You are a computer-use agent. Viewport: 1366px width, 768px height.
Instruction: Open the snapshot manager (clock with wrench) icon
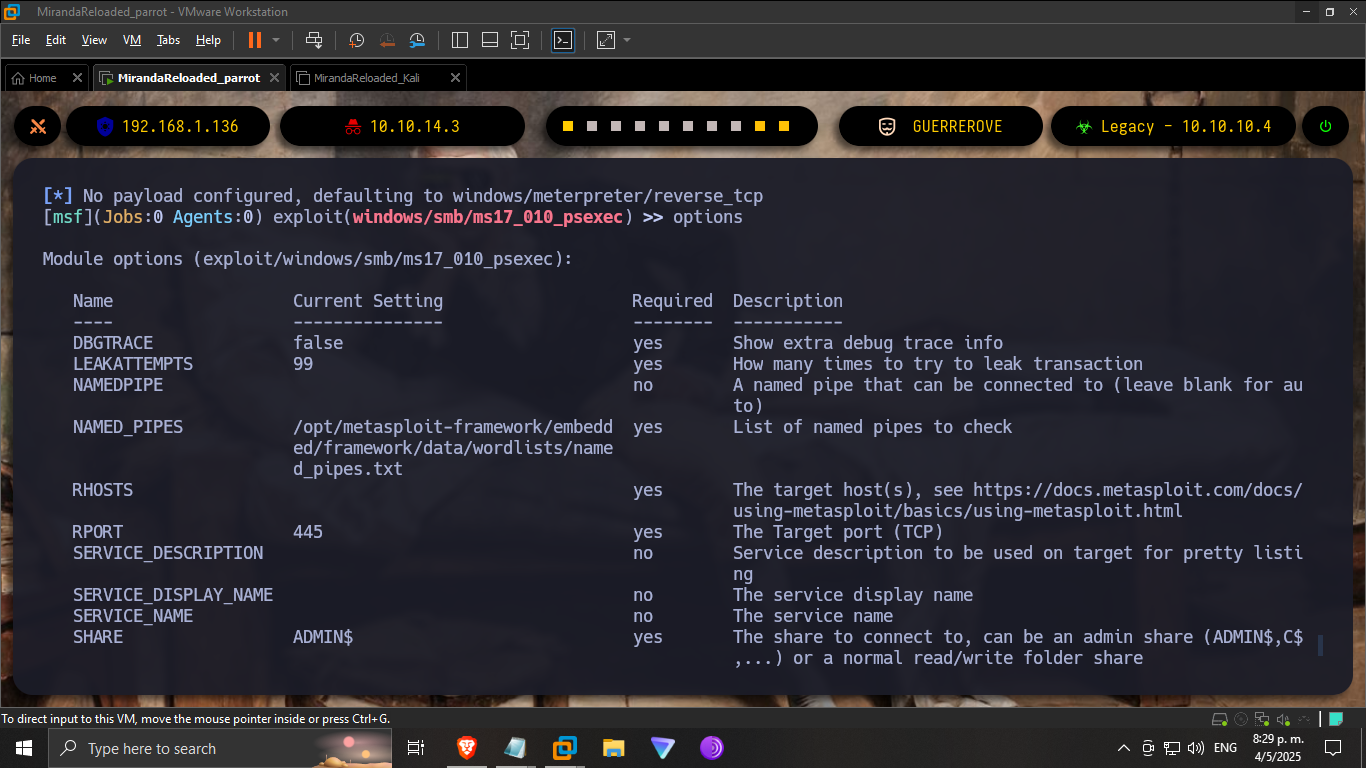point(417,40)
